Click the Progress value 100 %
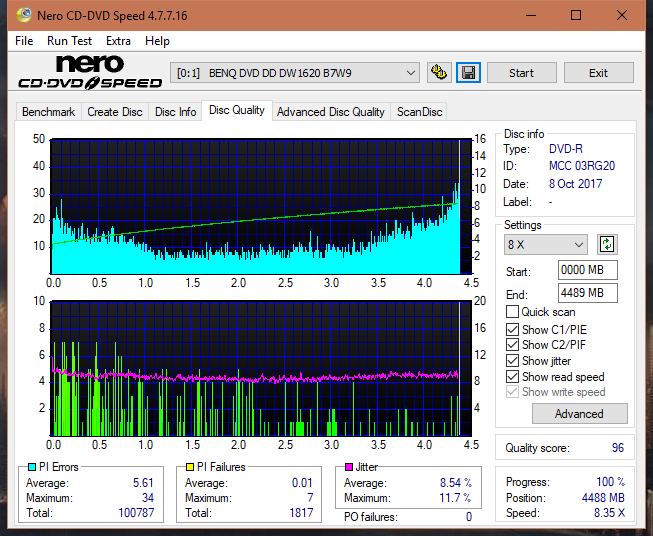Viewport: 653px width, 536px height. (x=611, y=482)
